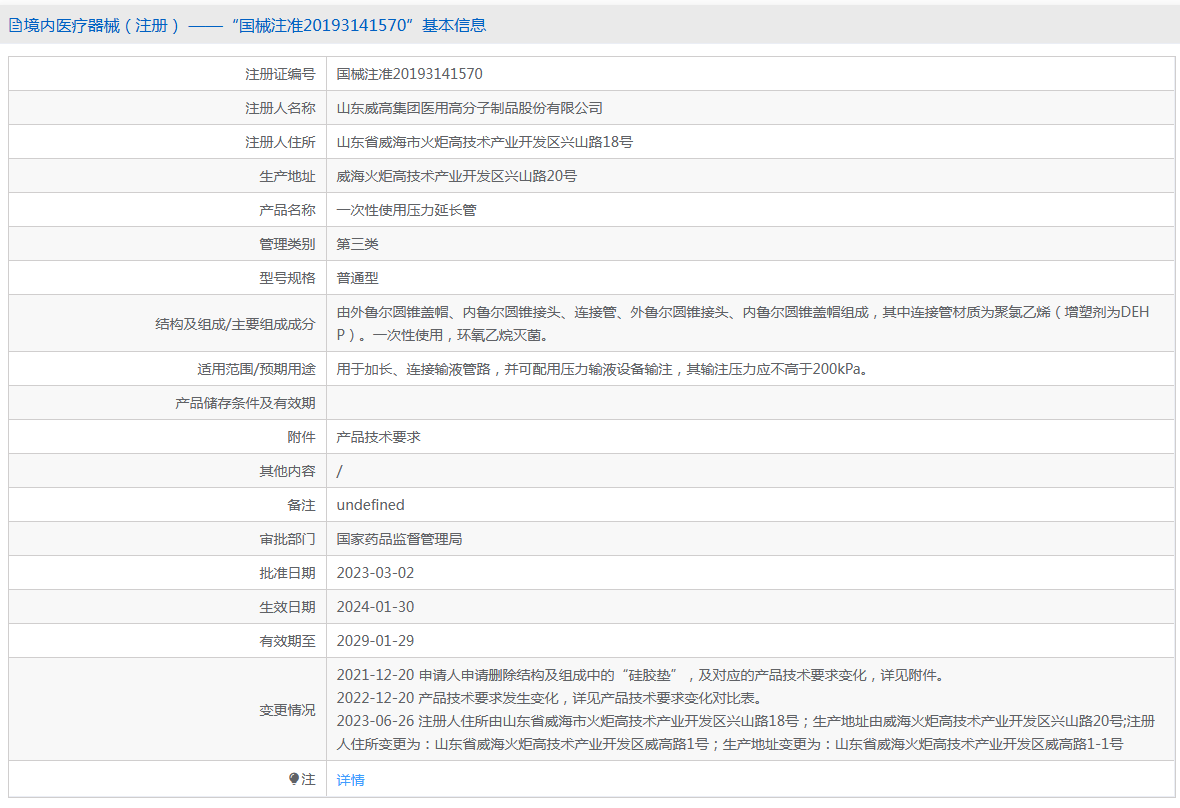This screenshot has width=1180, height=808.
Task: Click the header title 境内医疗器械（注册）基本信息
Action: coord(255,26)
